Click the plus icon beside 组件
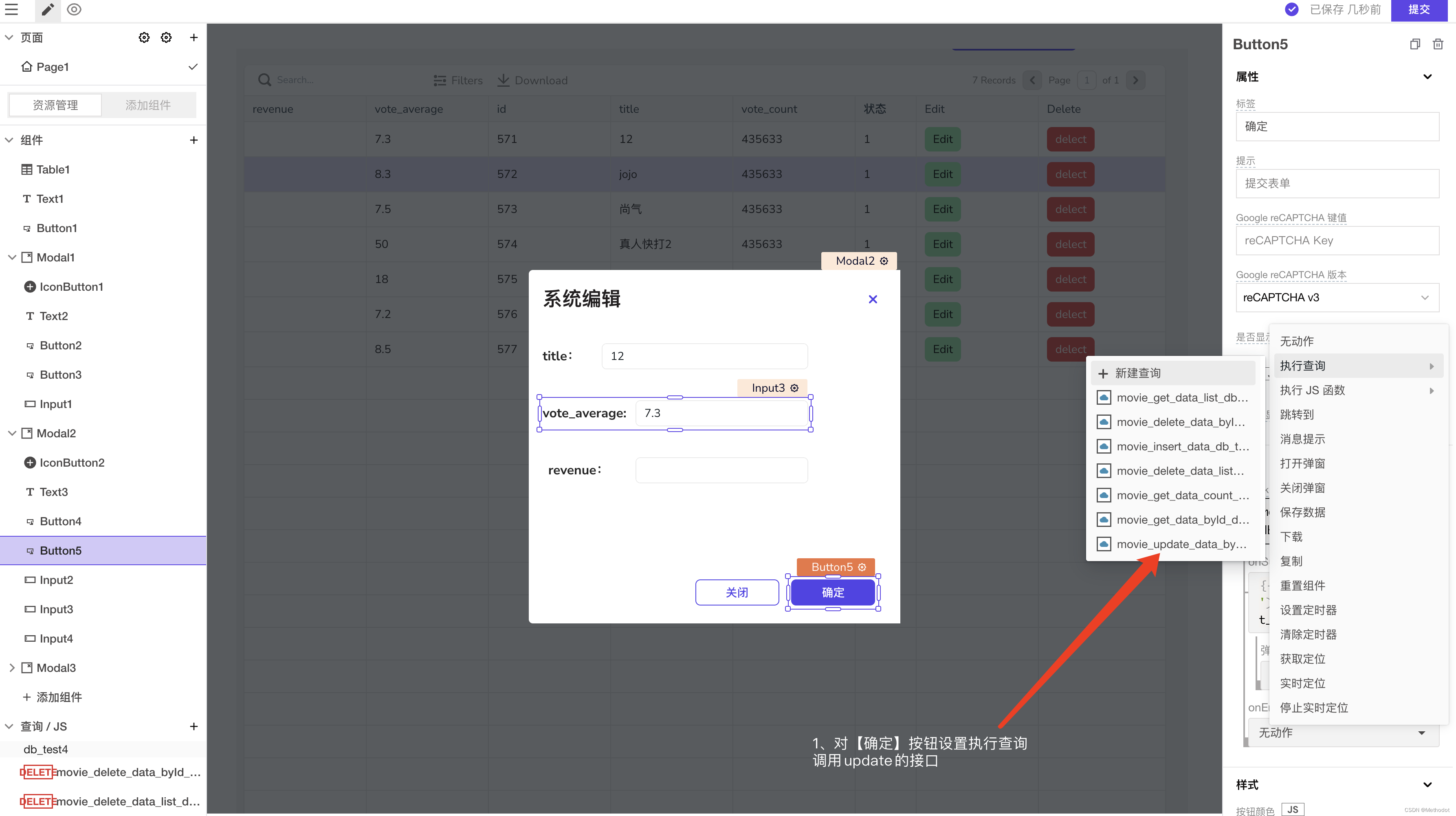1456x816 pixels. (193, 140)
